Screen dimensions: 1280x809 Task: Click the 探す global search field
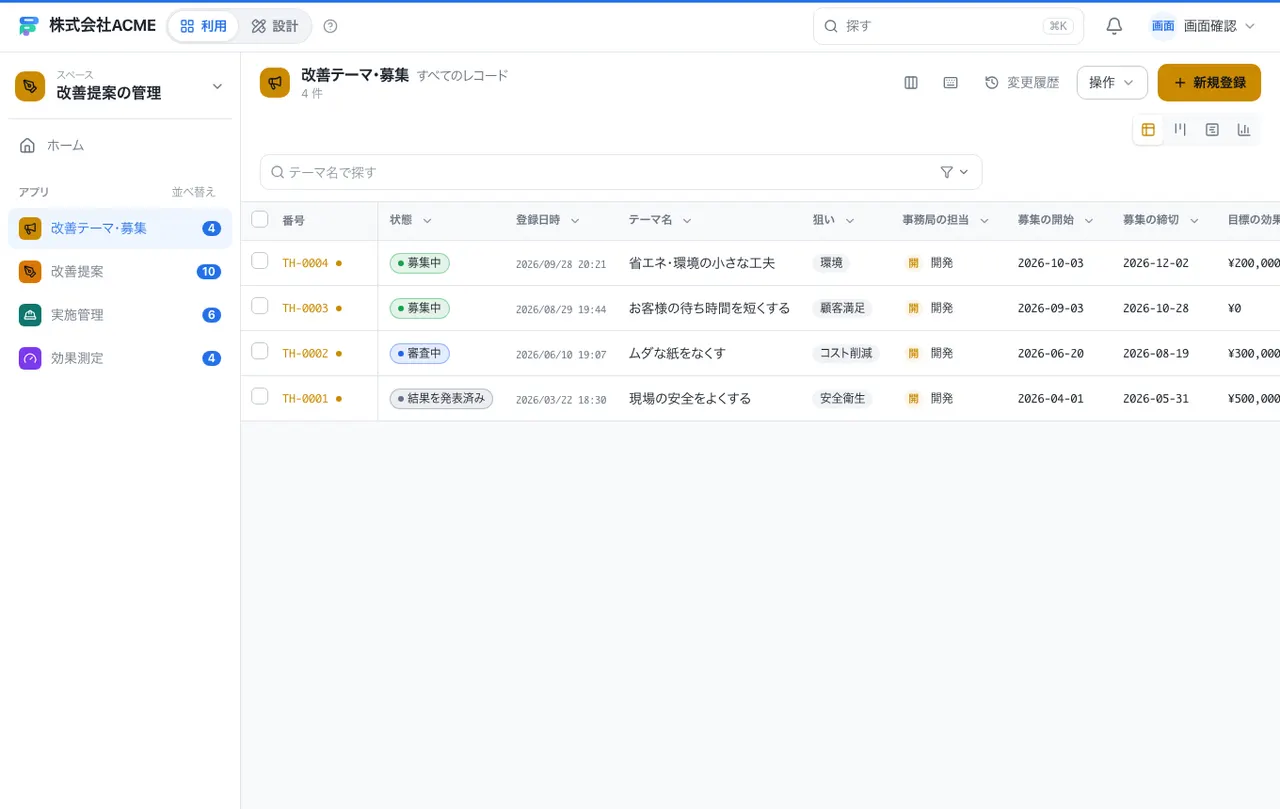(x=948, y=26)
